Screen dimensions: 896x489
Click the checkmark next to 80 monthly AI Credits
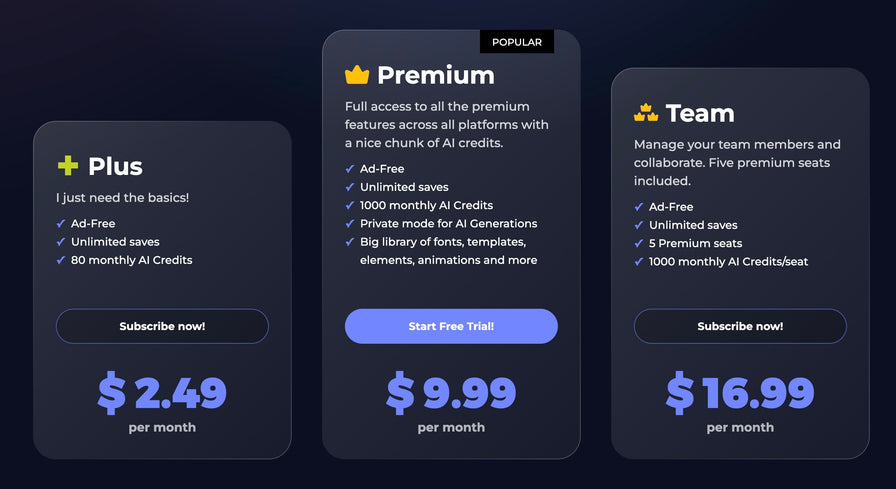coord(61,260)
